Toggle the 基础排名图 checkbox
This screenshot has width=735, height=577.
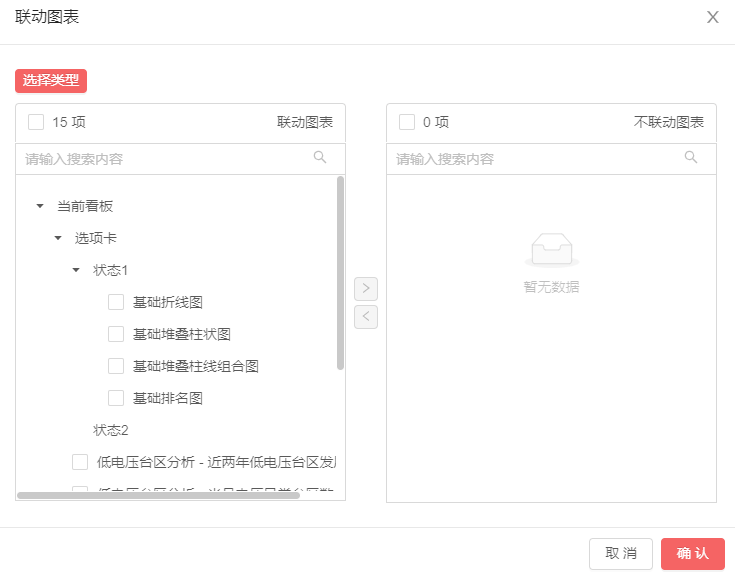116,398
